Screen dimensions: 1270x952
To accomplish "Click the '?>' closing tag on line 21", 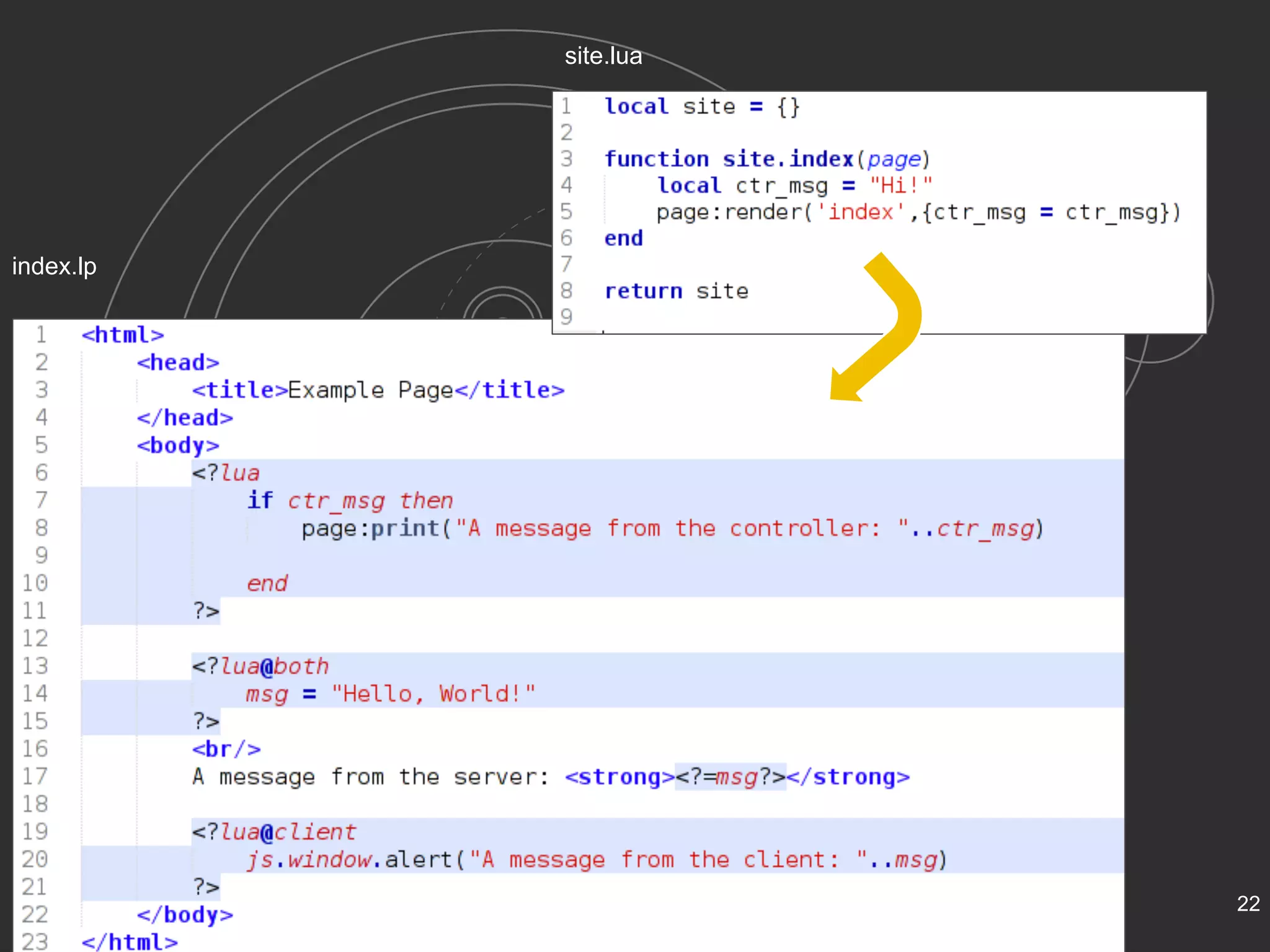I will (206, 888).
